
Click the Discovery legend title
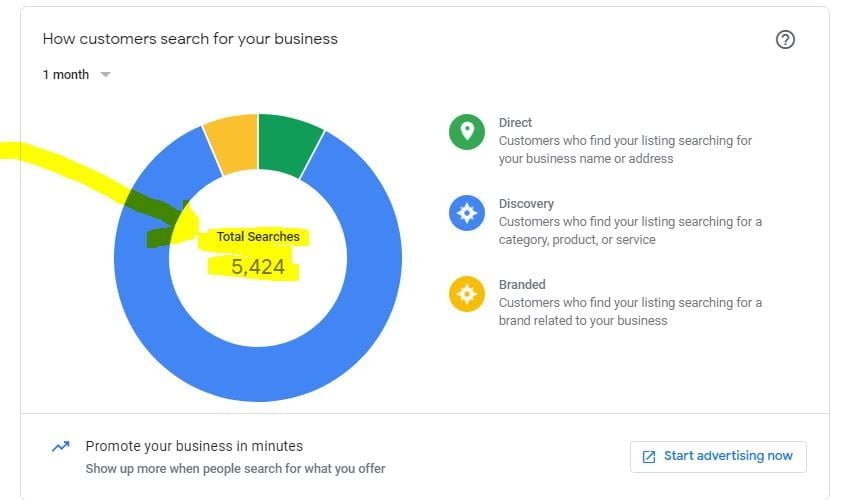[x=526, y=204]
